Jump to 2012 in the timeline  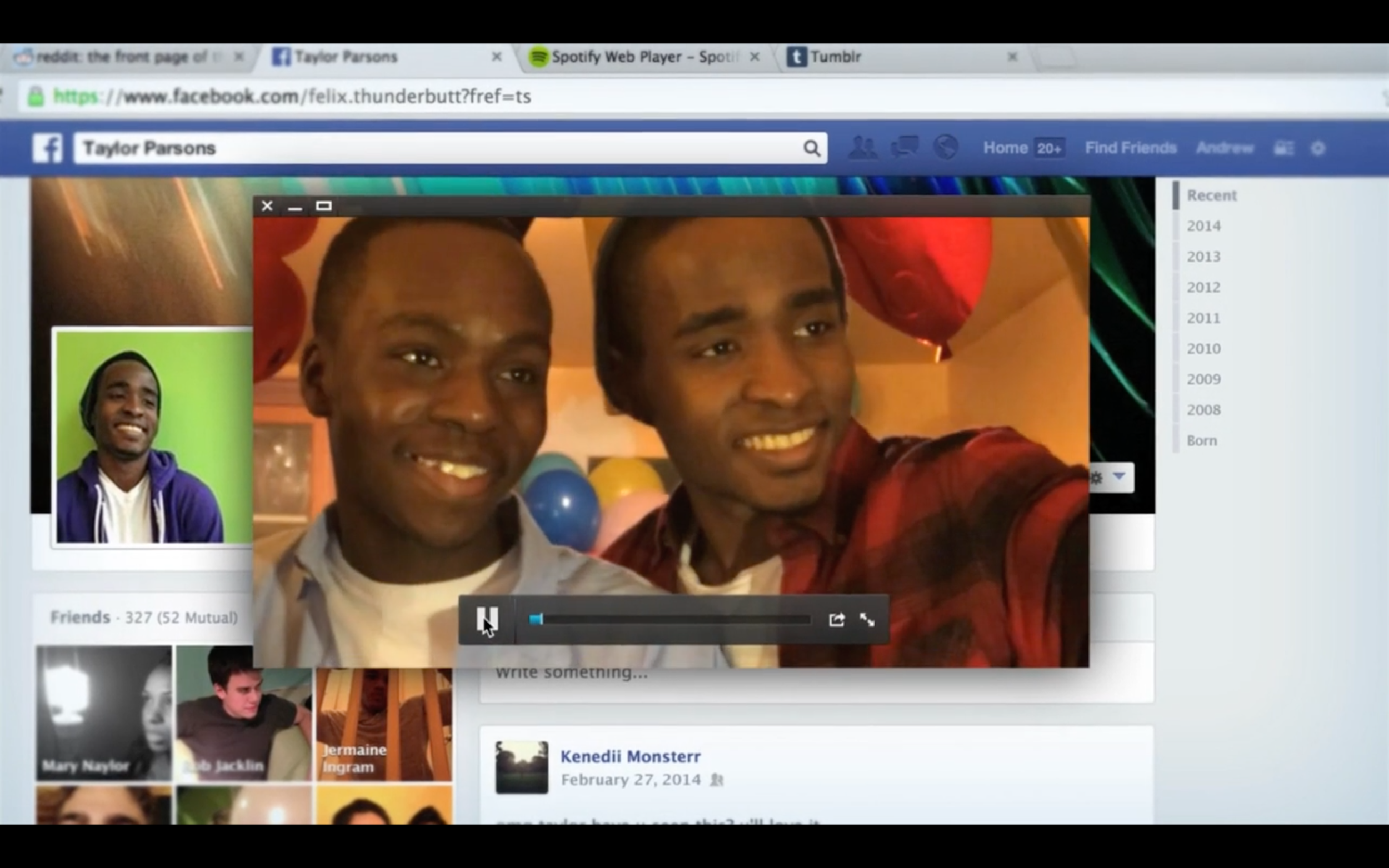click(1203, 287)
